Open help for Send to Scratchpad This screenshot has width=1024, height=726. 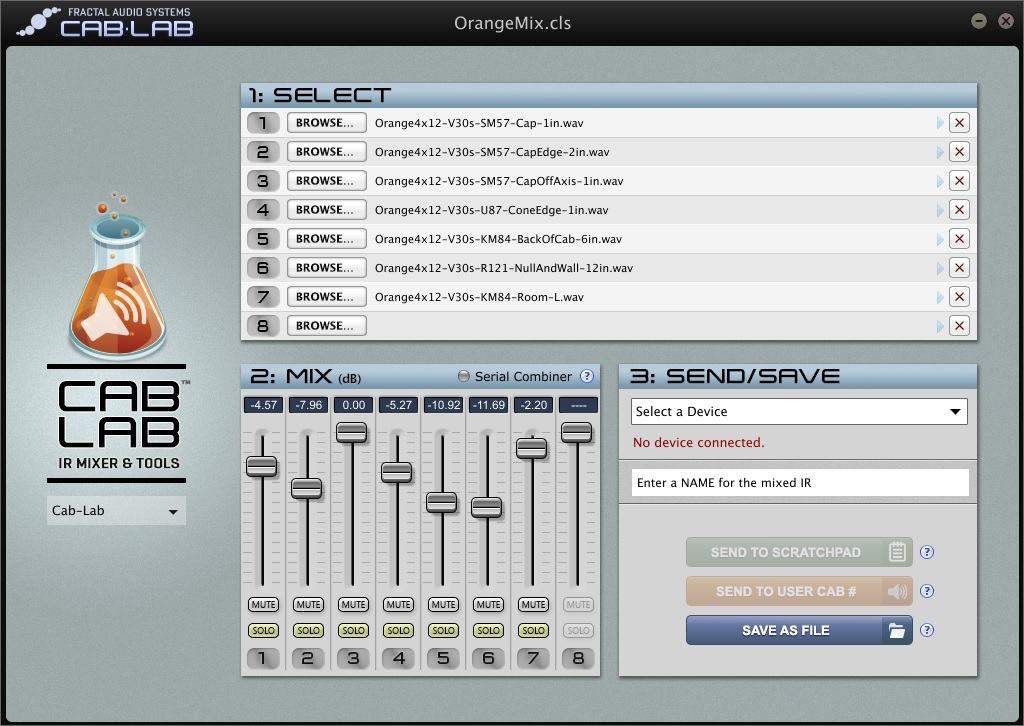tap(927, 552)
